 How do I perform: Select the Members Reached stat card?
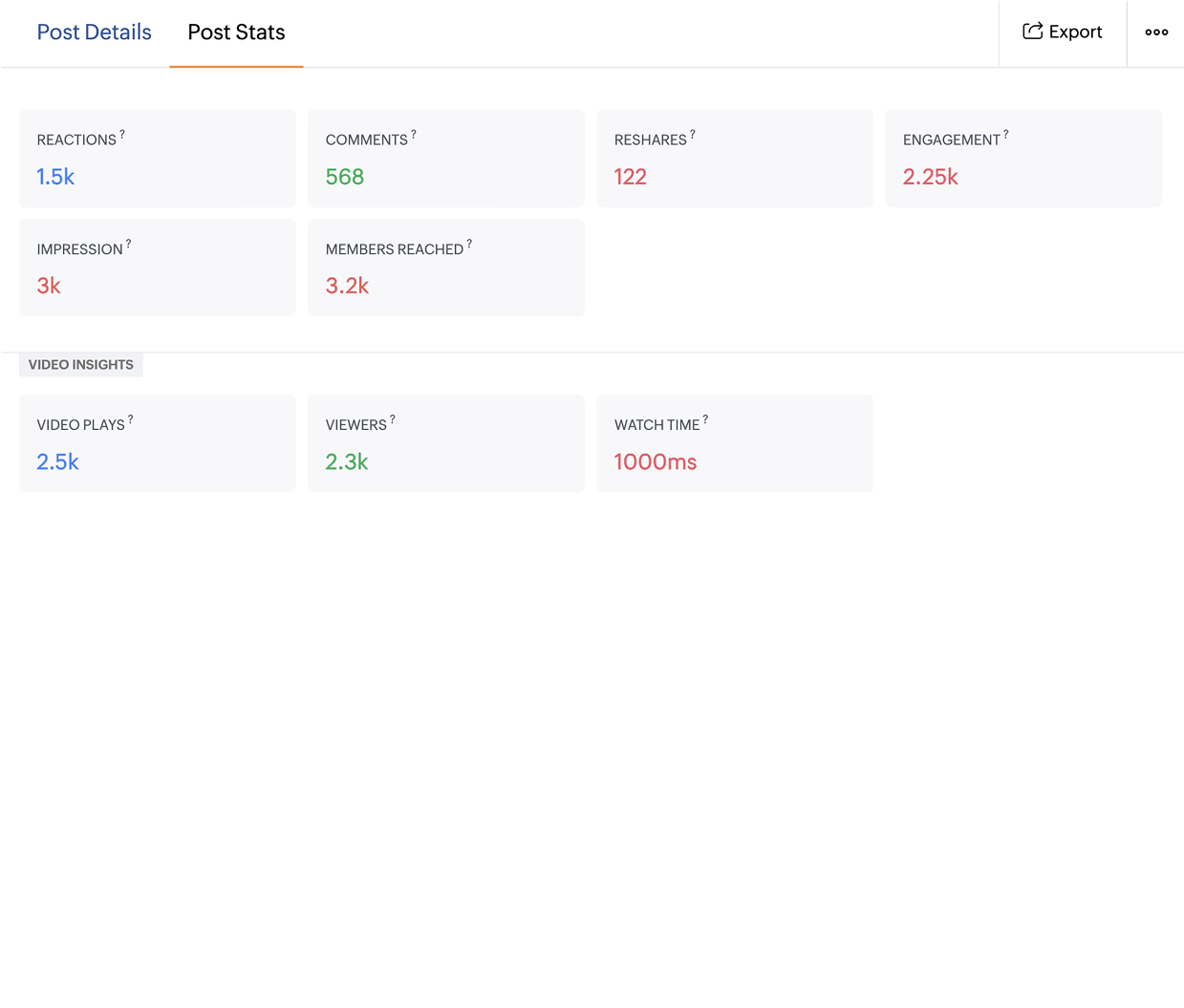(x=445, y=268)
